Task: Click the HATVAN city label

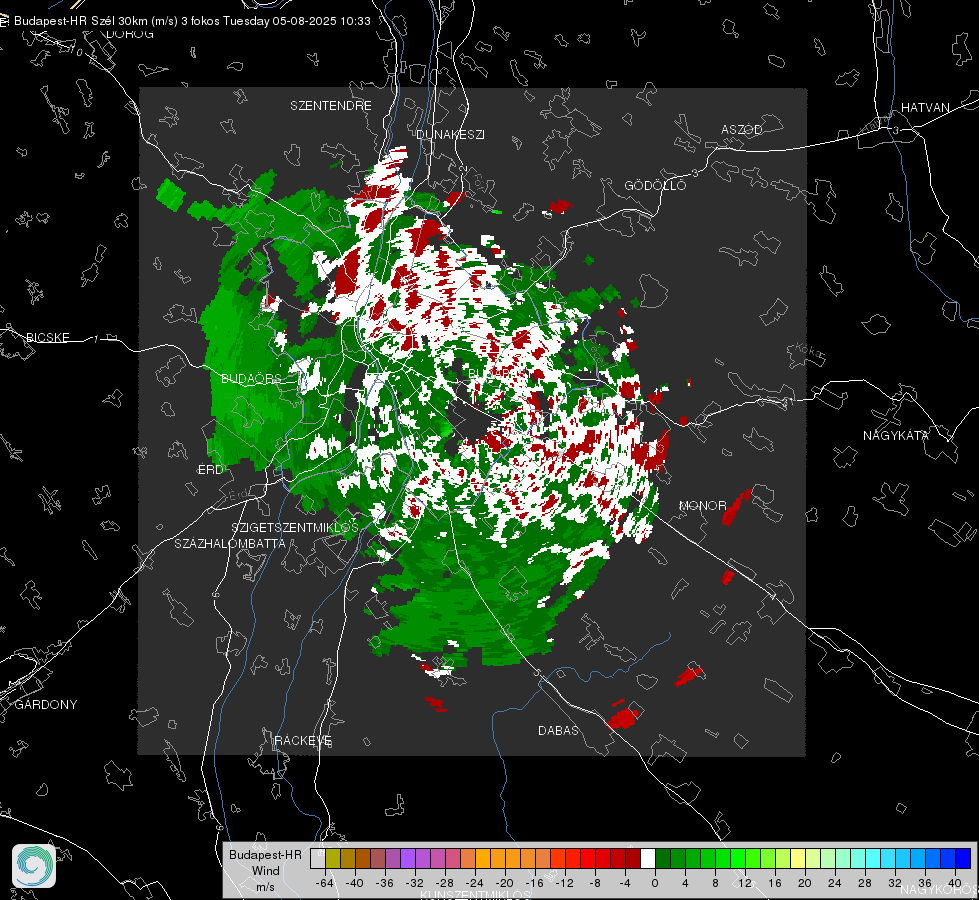Action: [x=925, y=107]
